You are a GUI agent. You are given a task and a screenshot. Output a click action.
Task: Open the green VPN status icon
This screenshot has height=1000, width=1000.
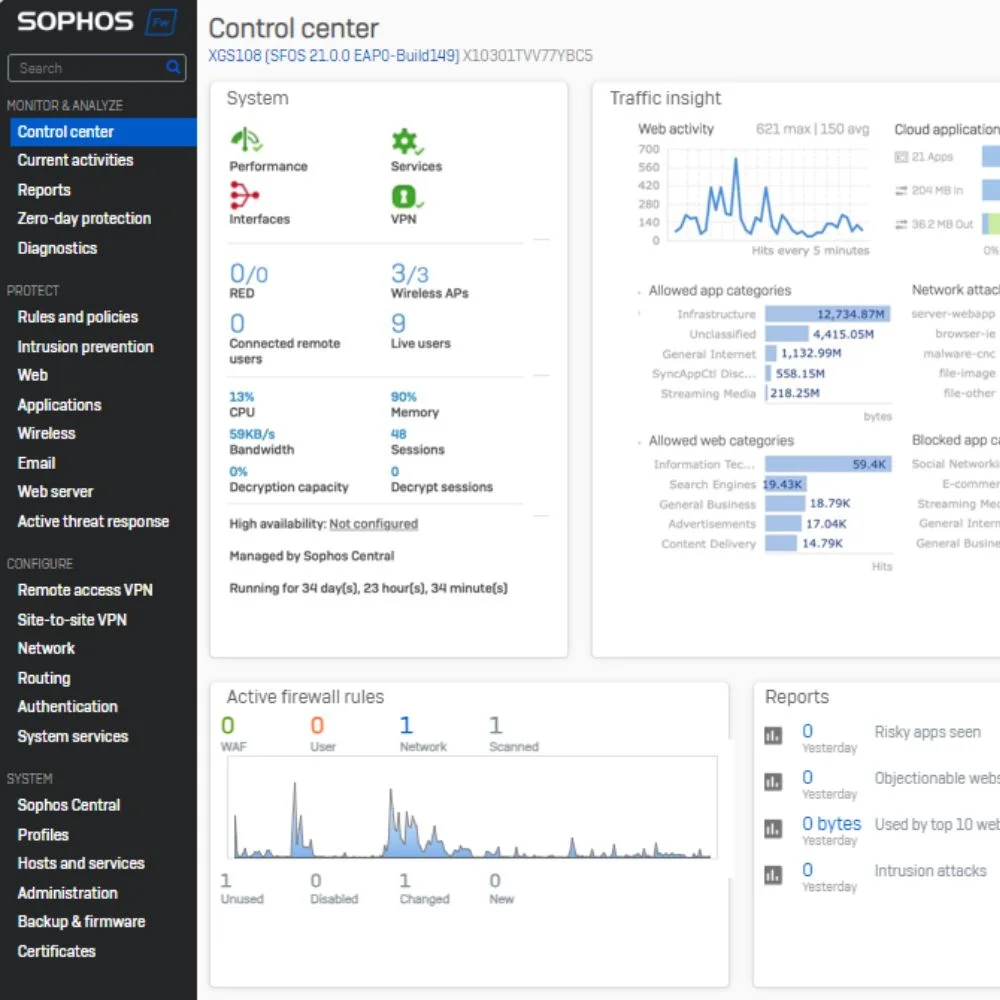click(406, 196)
